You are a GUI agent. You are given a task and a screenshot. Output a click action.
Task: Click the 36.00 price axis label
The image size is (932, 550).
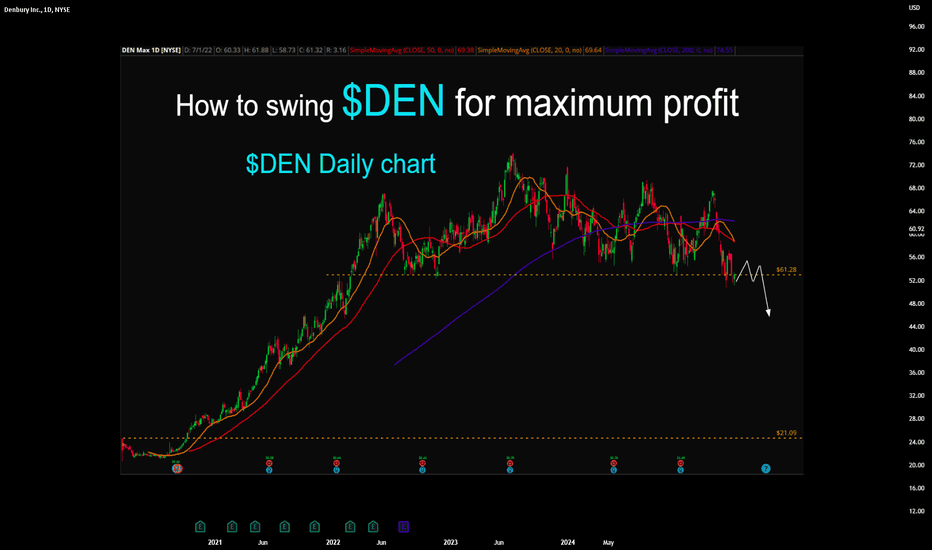(917, 373)
